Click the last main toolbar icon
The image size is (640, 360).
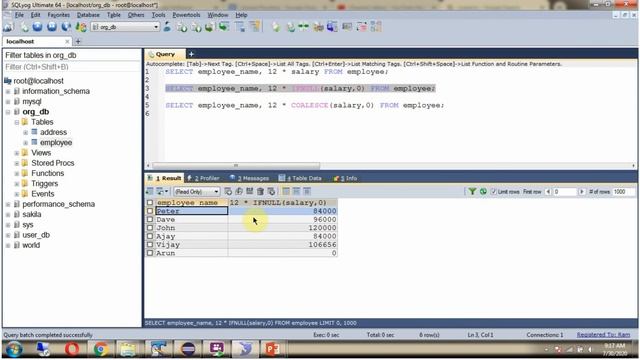pos(376,27)
